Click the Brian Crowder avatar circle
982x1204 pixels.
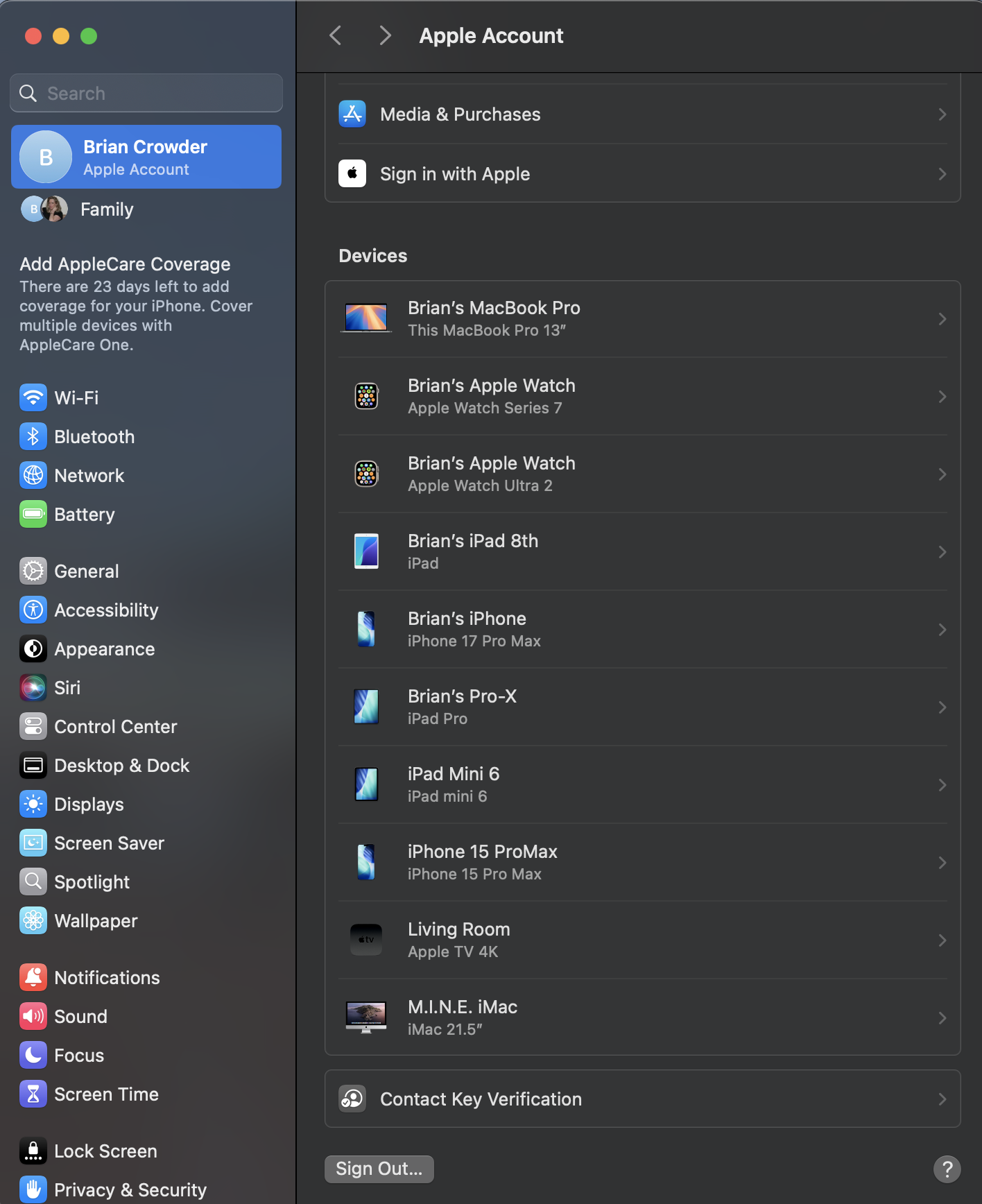pyautogui.click(x=46, y=157)
